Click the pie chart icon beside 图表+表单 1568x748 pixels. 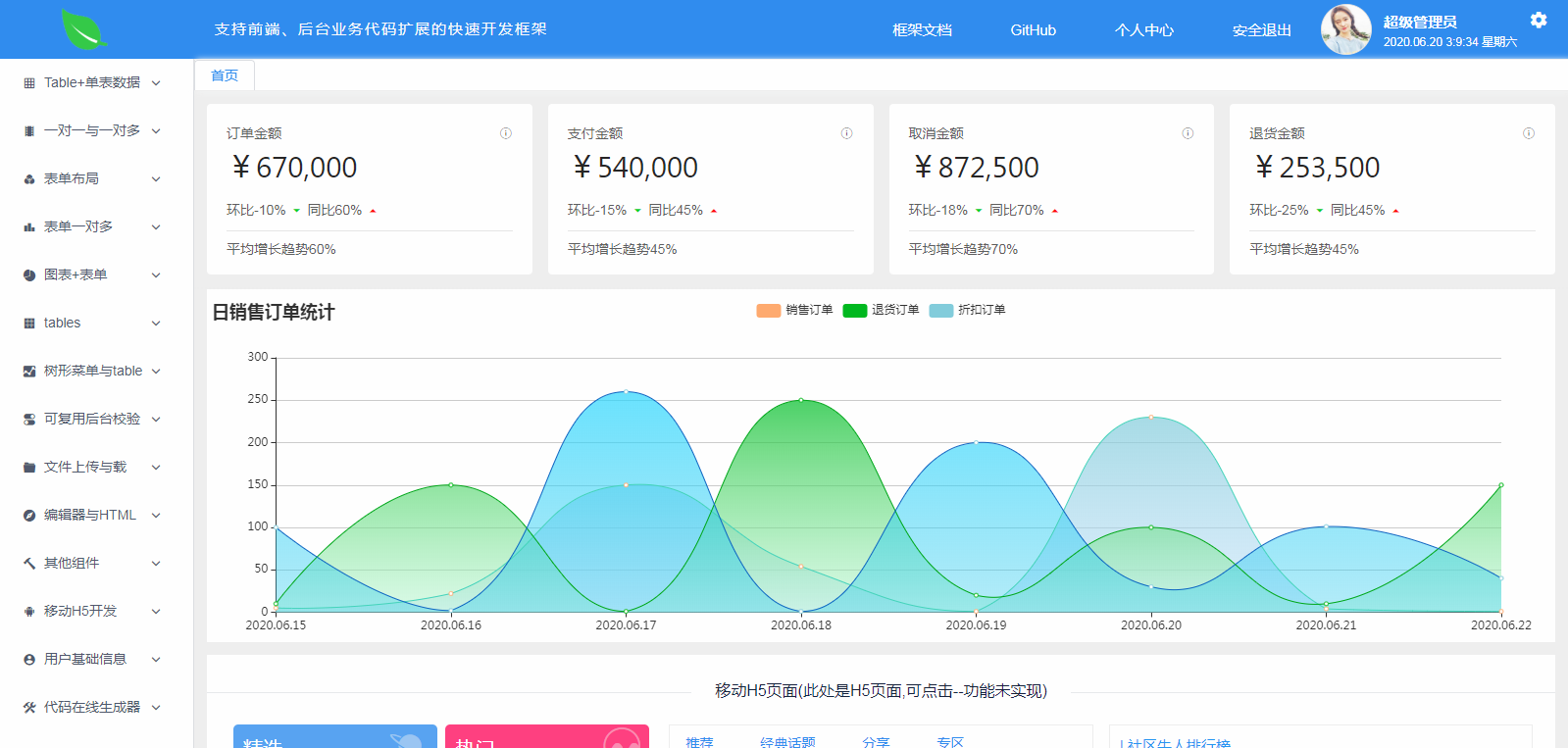[29, 275]
